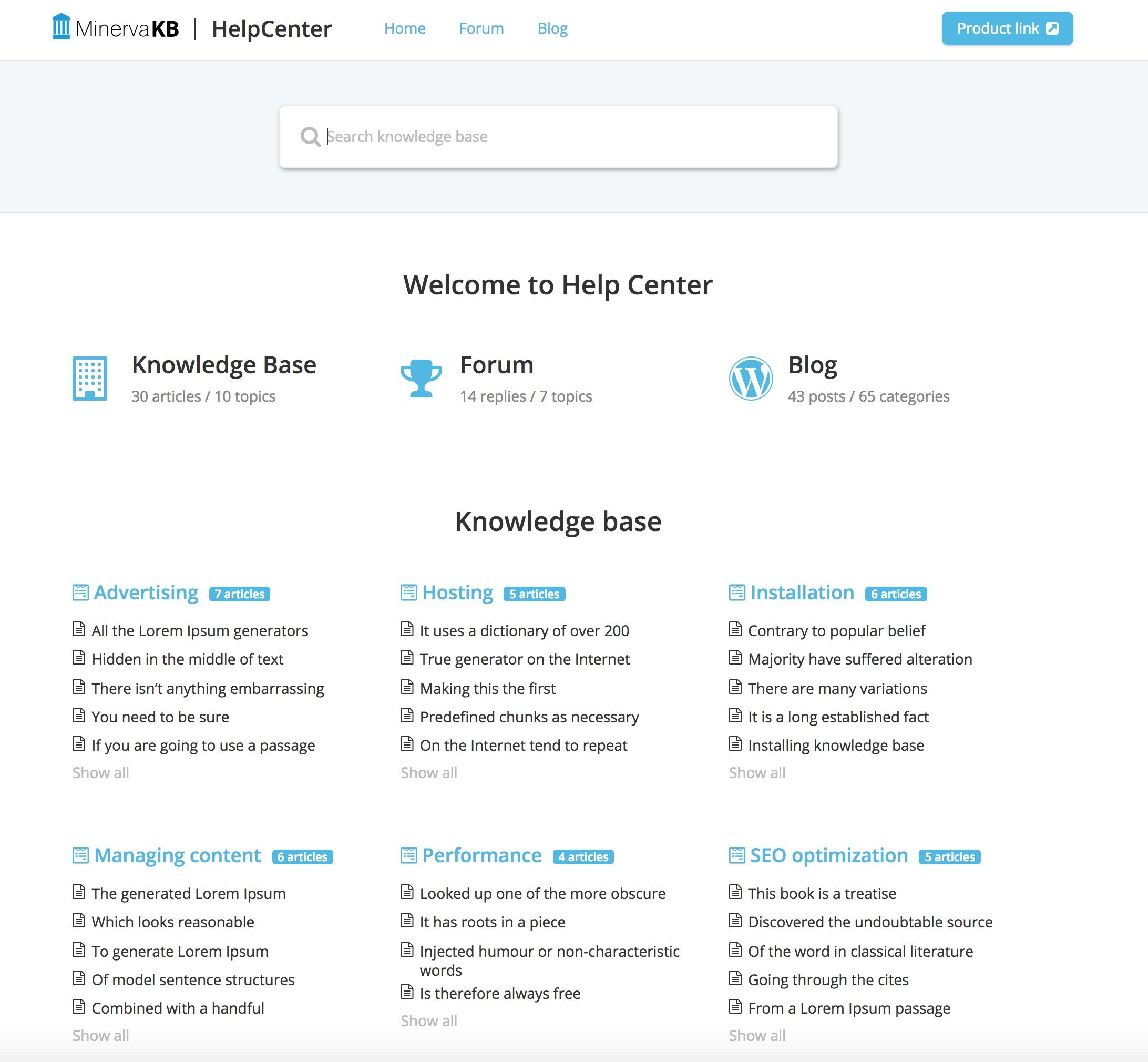Viewport: 1148px width, 1062px height.
Task: Click the magnifier icon in search box
Action: coord(310,137)
